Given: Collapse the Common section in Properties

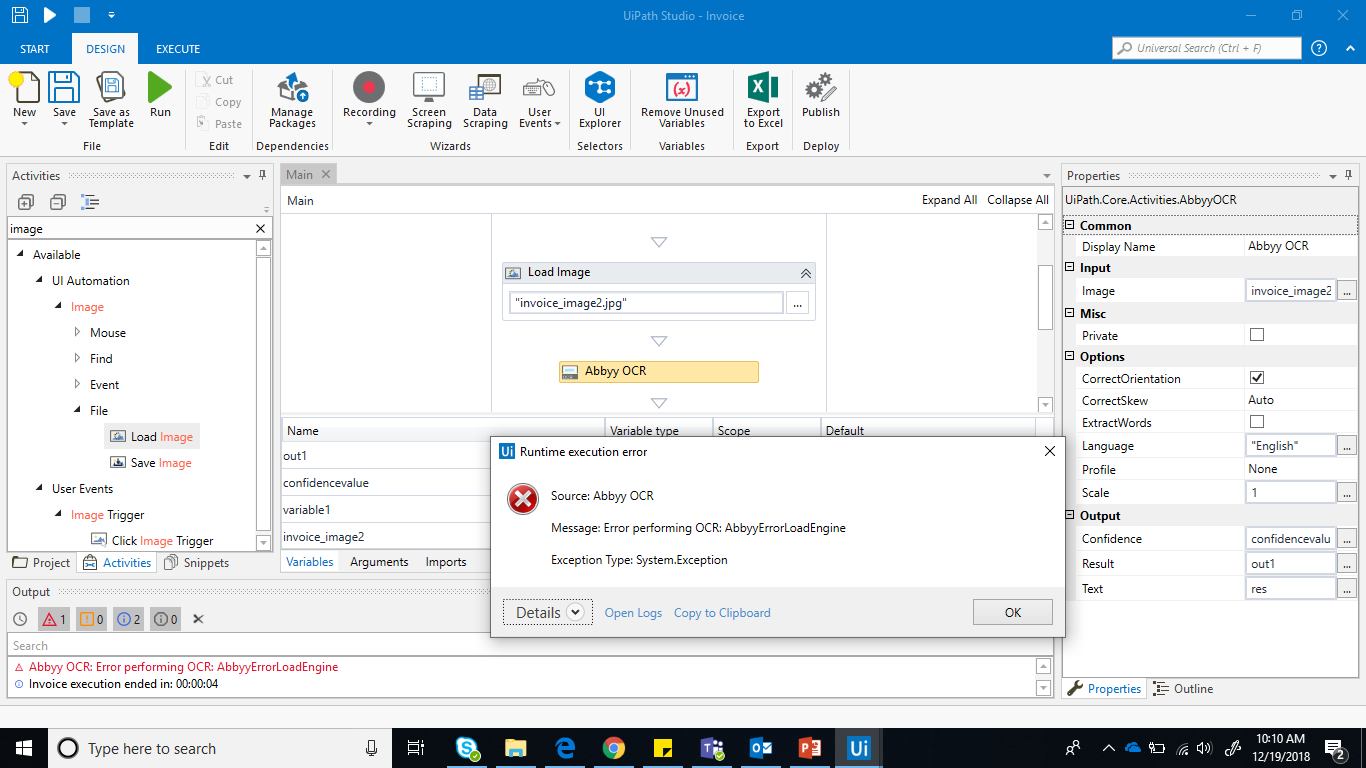Looking at the screenshot, I should 1069,225.
